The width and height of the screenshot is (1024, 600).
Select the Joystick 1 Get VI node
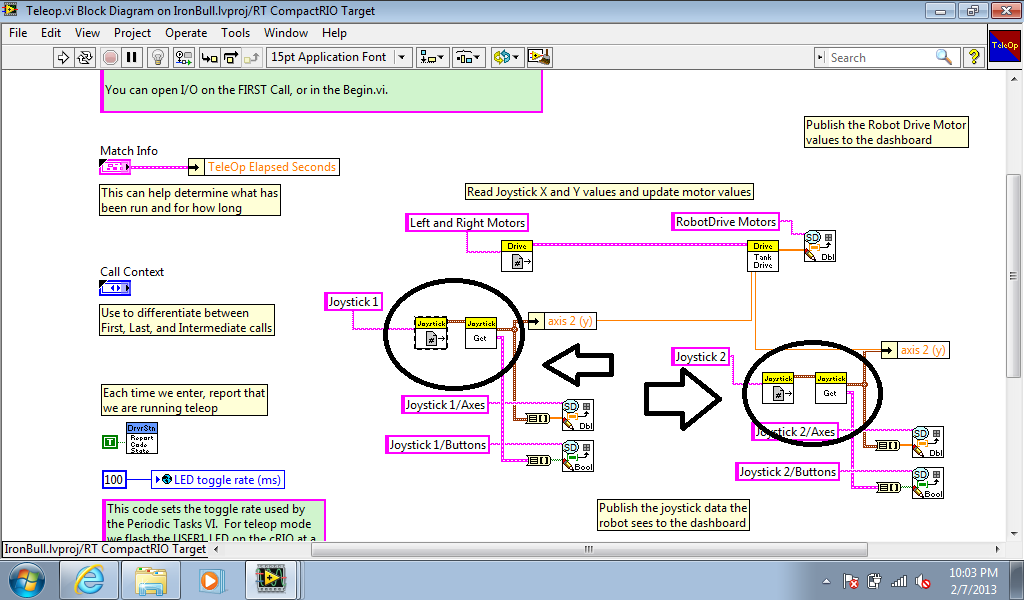pyautogui.click(x=481, y=333)
